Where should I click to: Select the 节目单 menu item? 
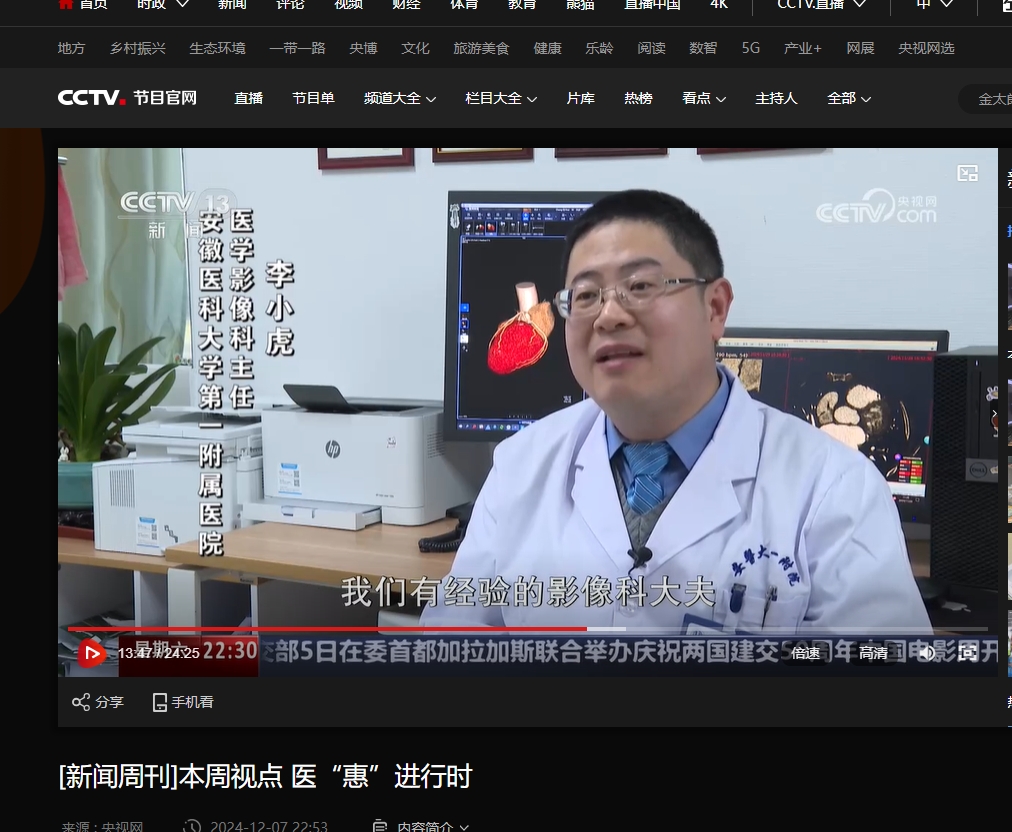[313, 98]
